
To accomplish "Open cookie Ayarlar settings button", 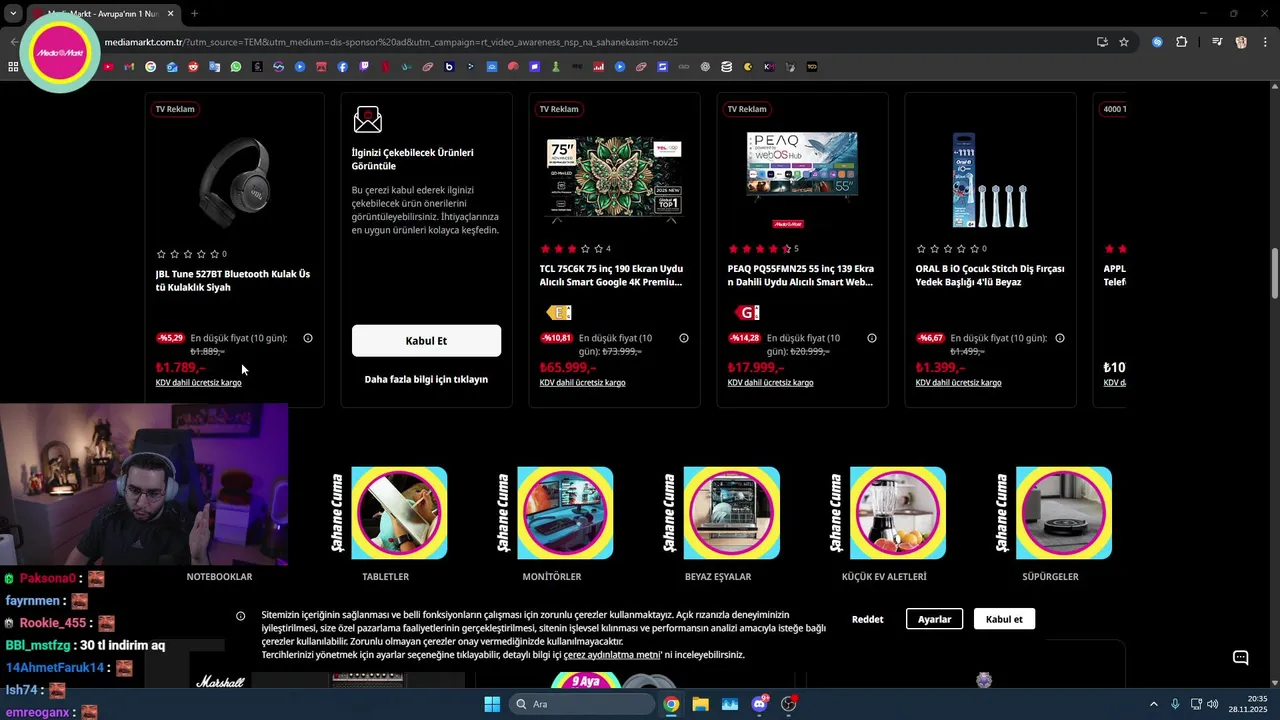I will [935, 619].
